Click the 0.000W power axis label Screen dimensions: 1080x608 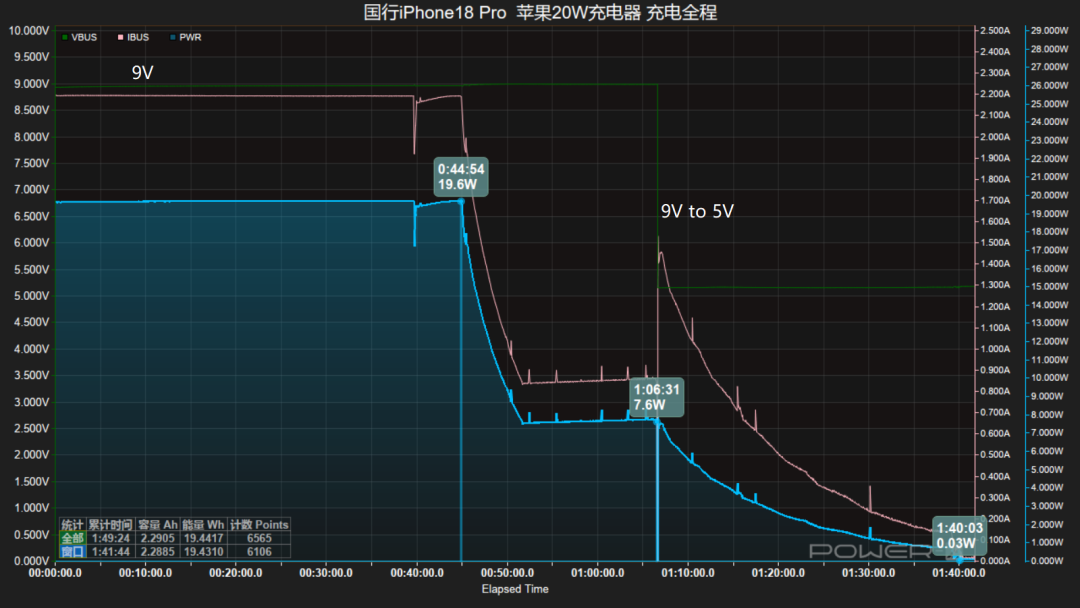1047,561
